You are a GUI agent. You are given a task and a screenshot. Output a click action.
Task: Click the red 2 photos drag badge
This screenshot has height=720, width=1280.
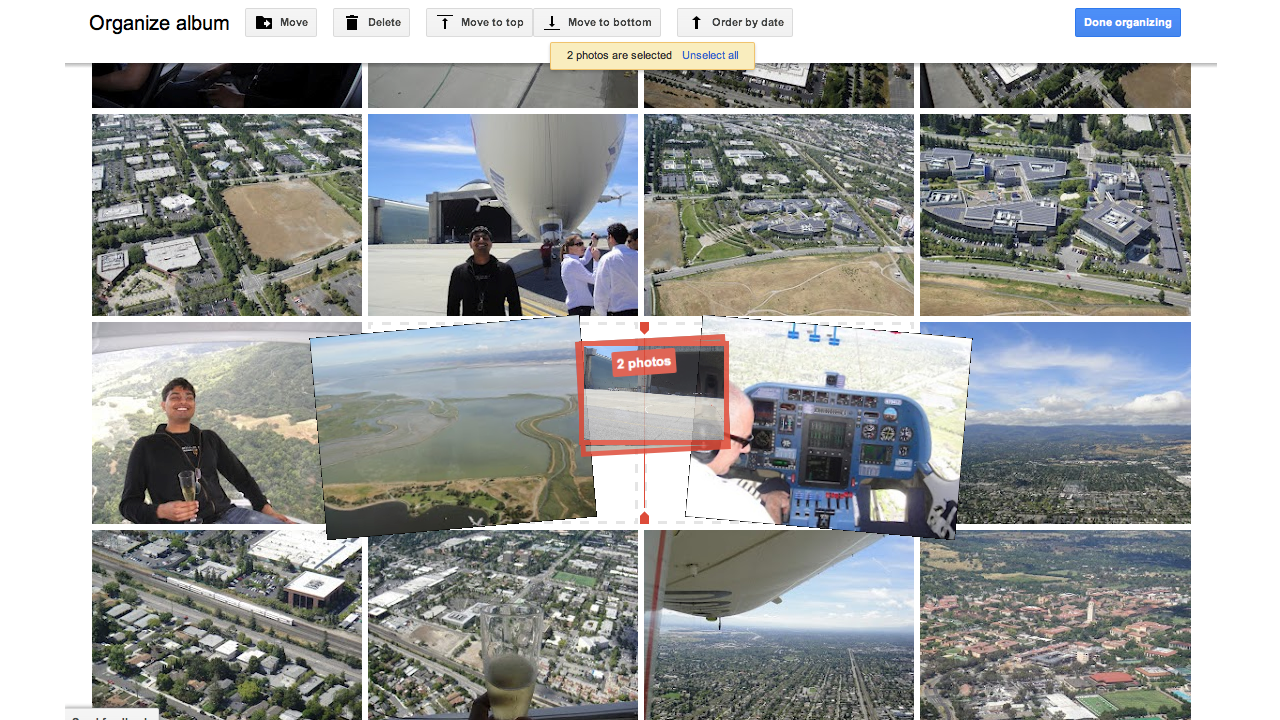click(x=643, y=362)
